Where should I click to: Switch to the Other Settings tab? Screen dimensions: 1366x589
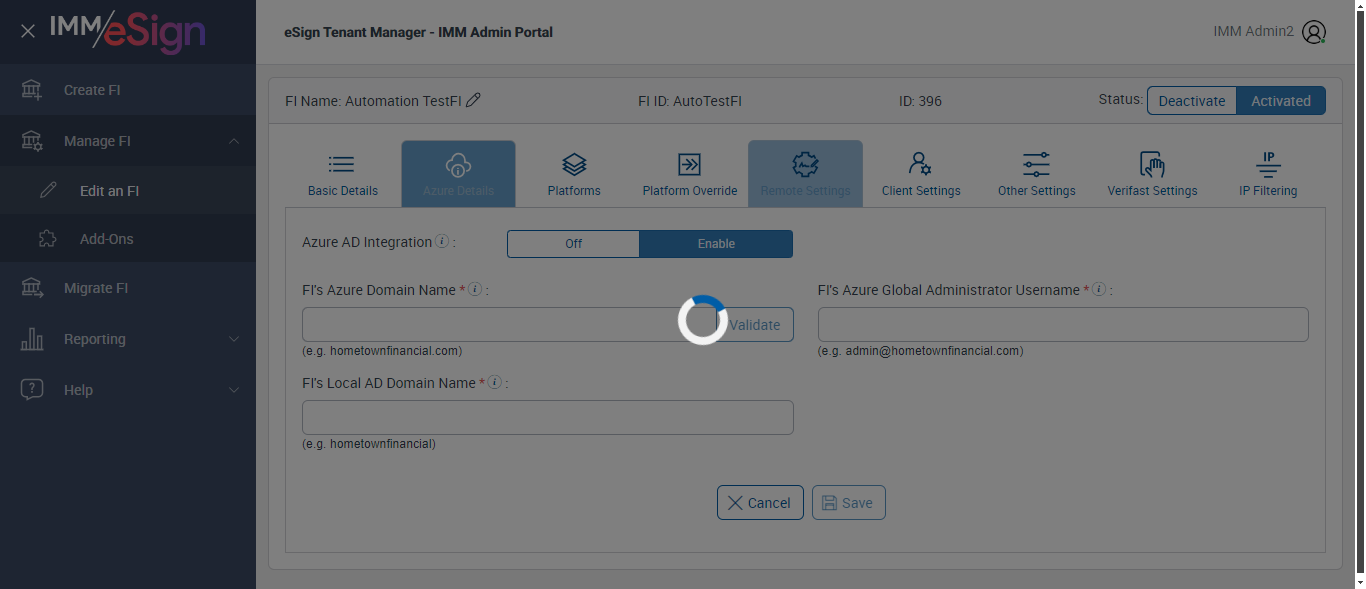(x=1037, y=174)
